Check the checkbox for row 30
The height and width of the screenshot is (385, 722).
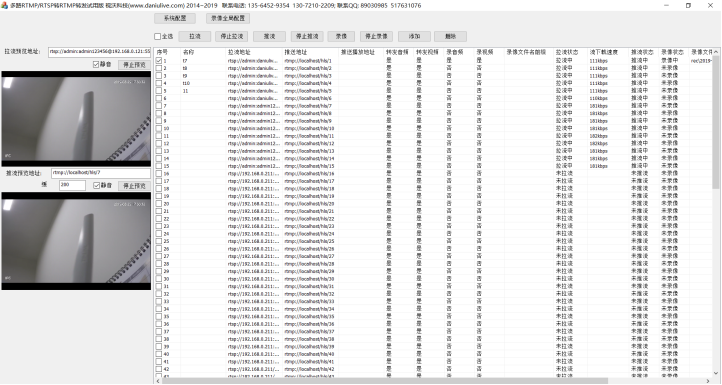(x=159, y=279)
